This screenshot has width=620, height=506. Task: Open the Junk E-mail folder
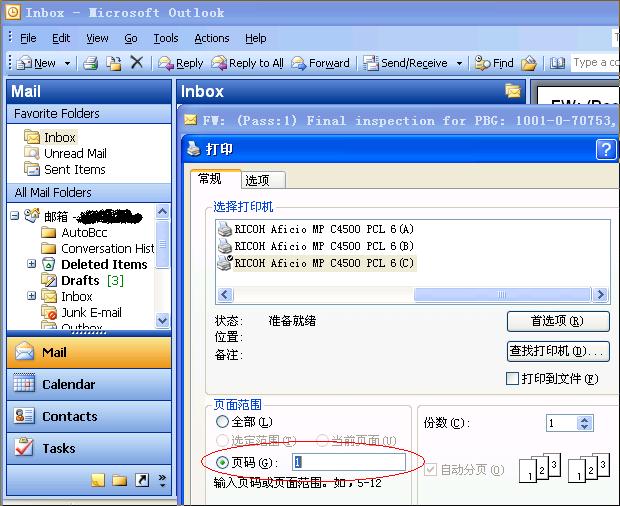point(81,312)
